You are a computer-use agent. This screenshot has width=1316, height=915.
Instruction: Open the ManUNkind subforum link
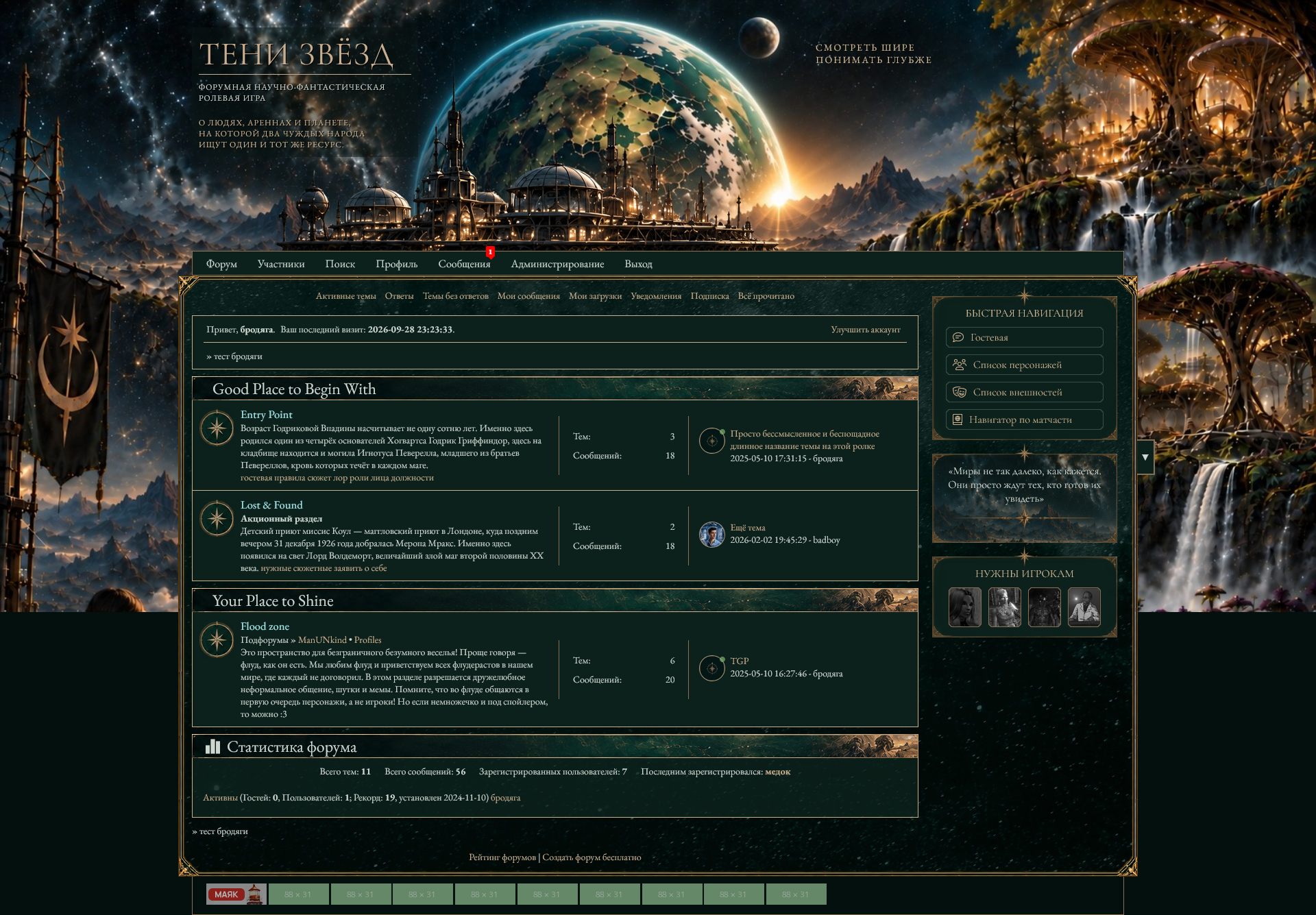[x=322, y=640]
